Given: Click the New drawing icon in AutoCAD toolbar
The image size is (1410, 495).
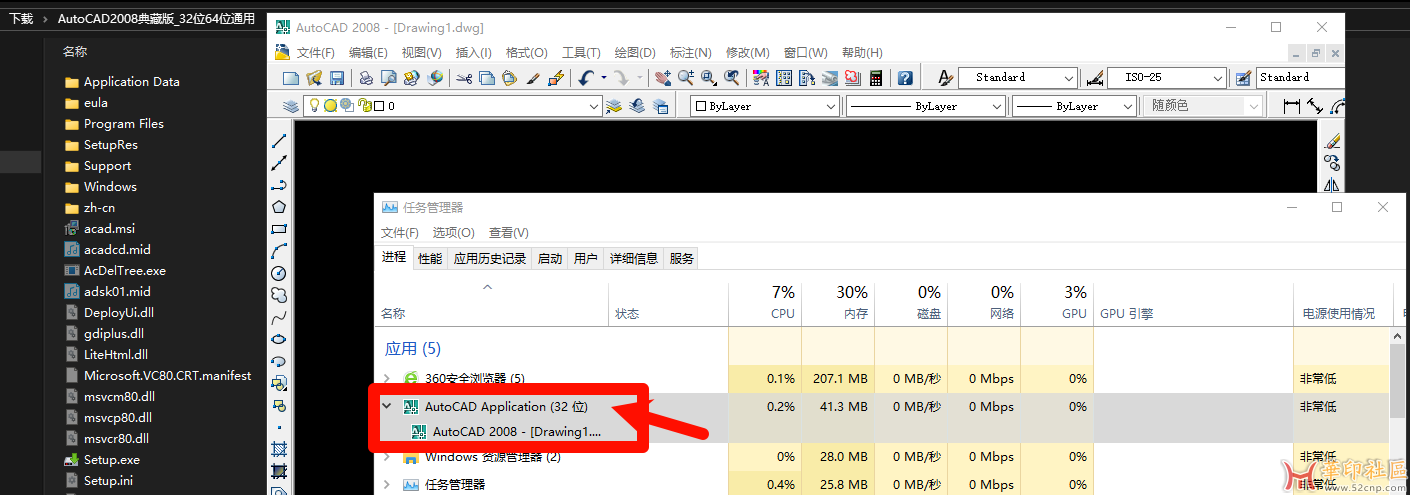Looking at the screenshot, I should 291,77.
